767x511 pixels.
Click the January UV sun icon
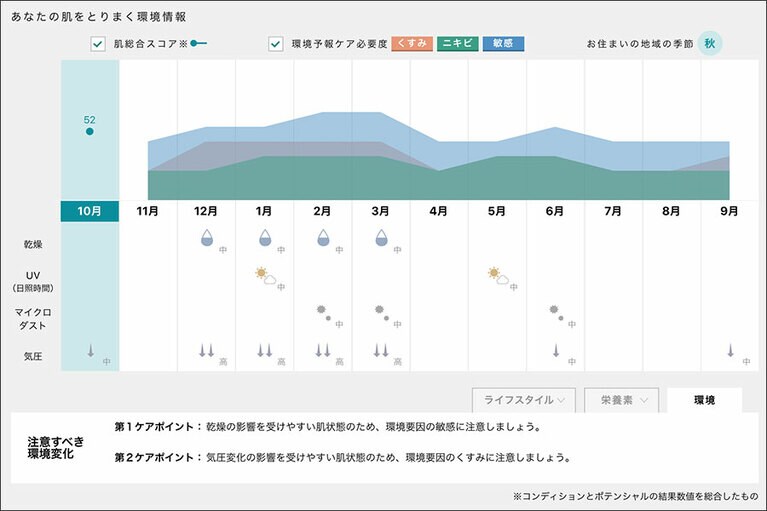(266, 276)
